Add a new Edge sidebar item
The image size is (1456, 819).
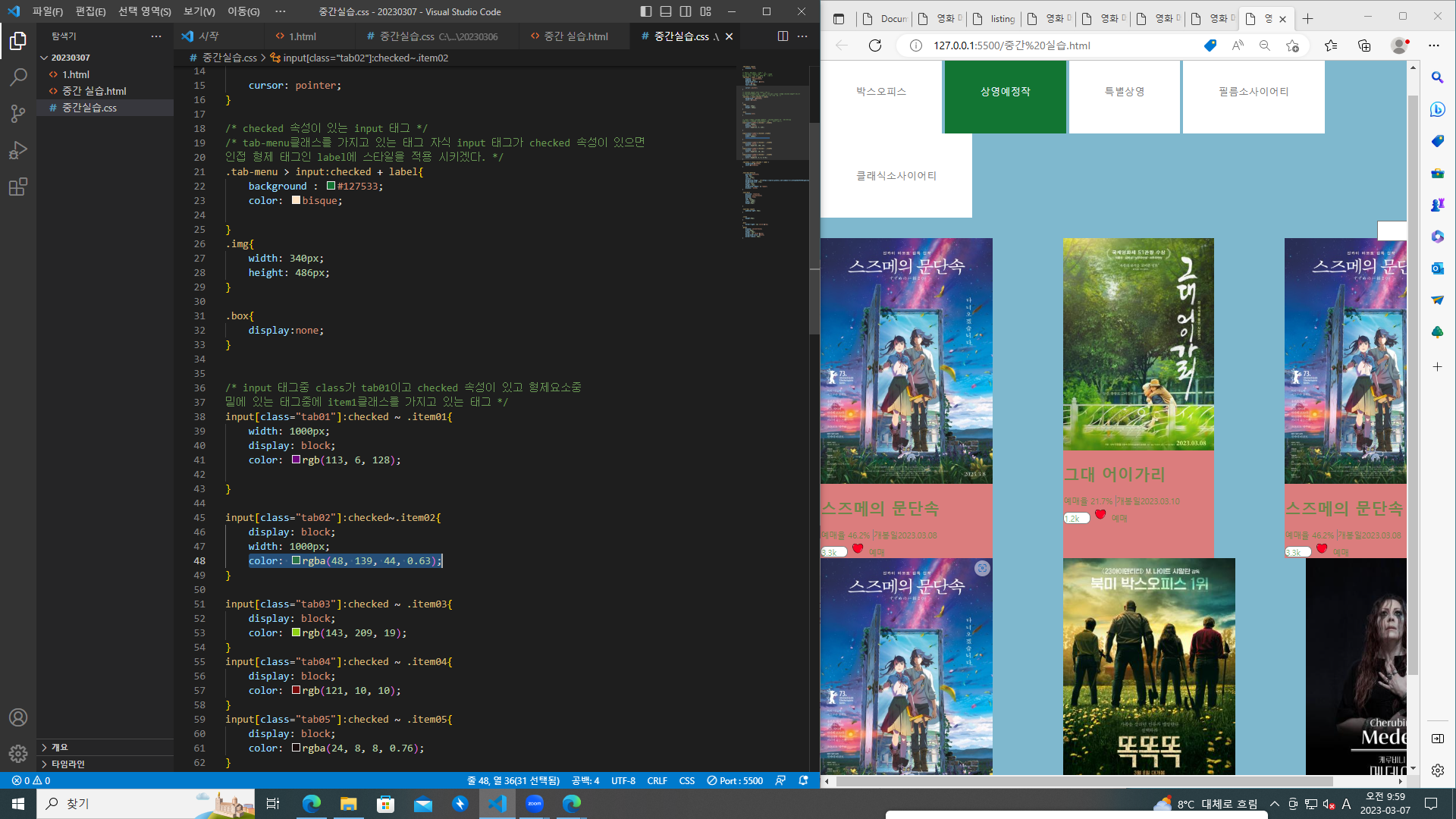pos(1437,367)
